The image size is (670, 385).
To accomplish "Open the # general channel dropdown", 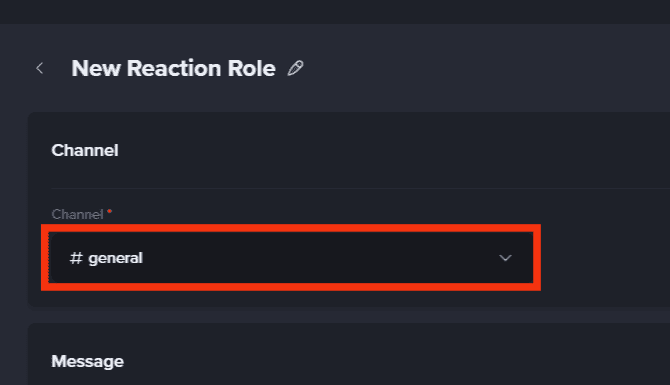I will tap(291, 258).
